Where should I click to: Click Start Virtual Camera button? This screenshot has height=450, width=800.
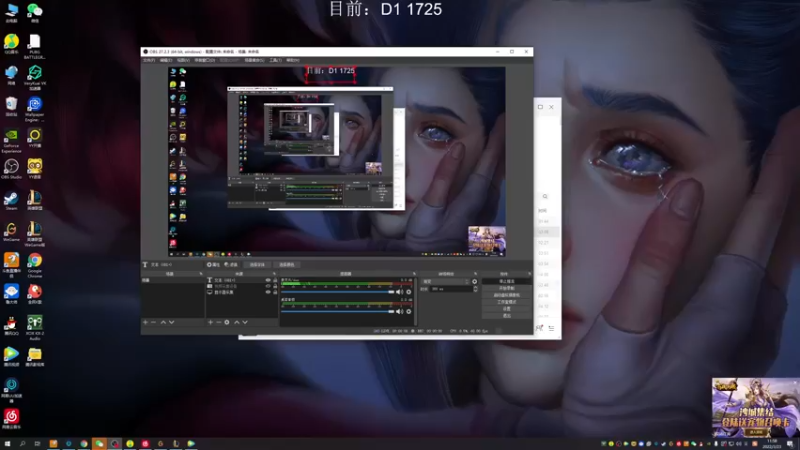click(x=507, y=295)
